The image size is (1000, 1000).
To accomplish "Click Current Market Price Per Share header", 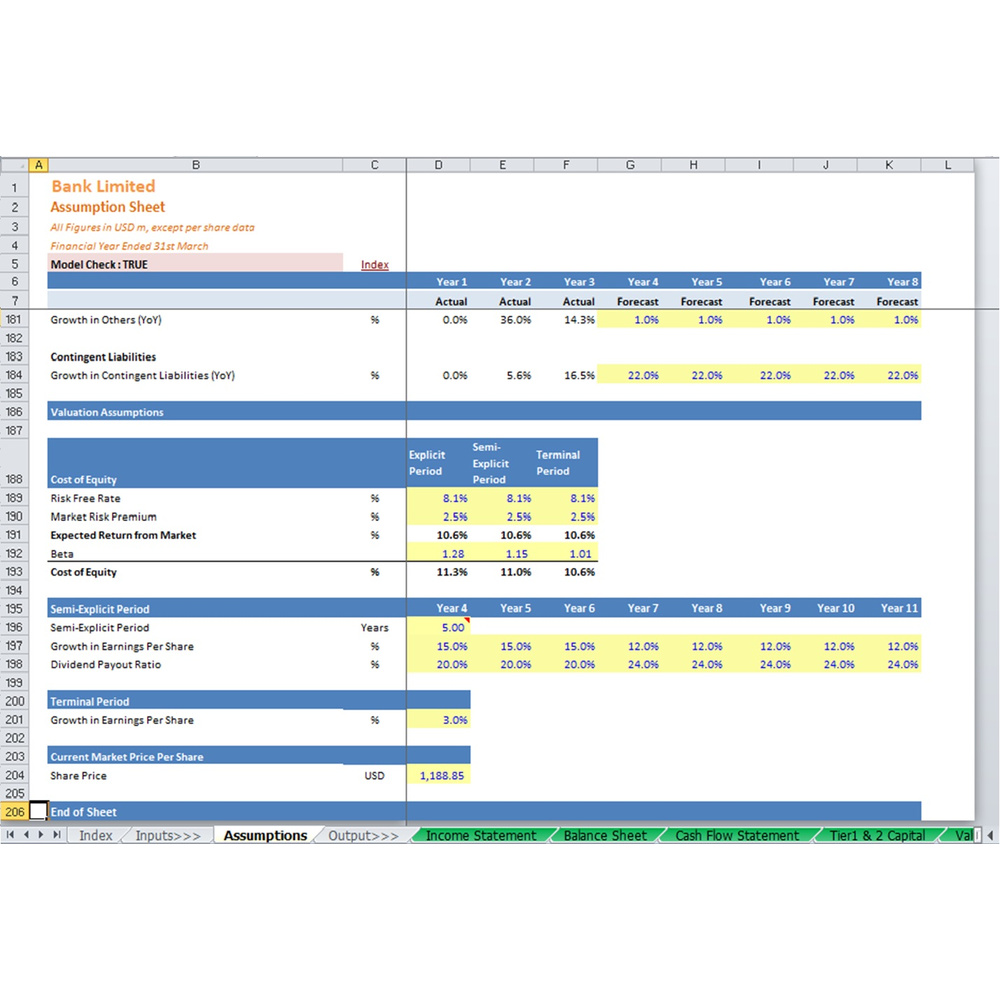I will pyautogui.click(x=259, y=756).
